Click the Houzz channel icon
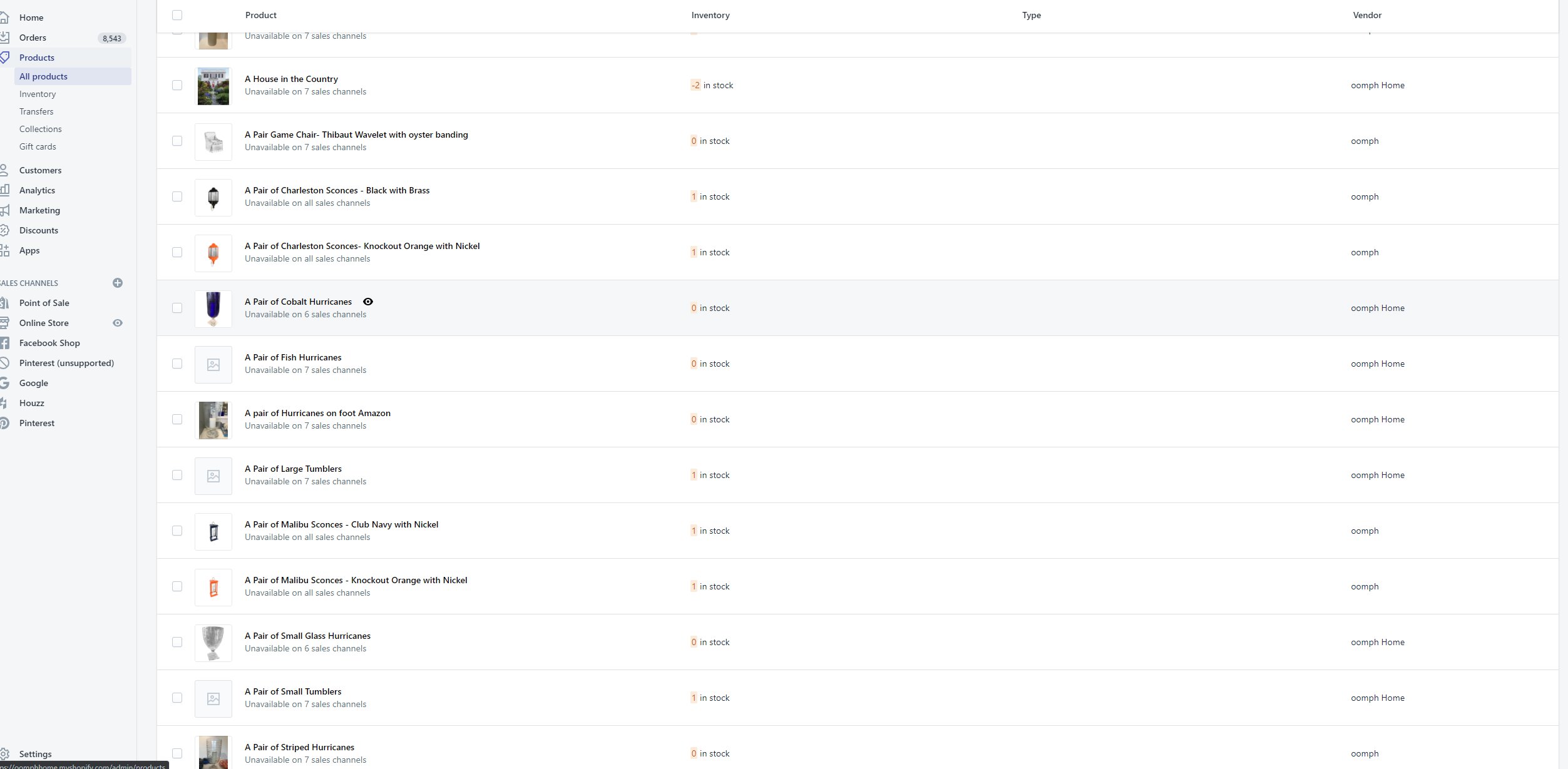This screenshot has width=1568, height=769. (4, 403)
